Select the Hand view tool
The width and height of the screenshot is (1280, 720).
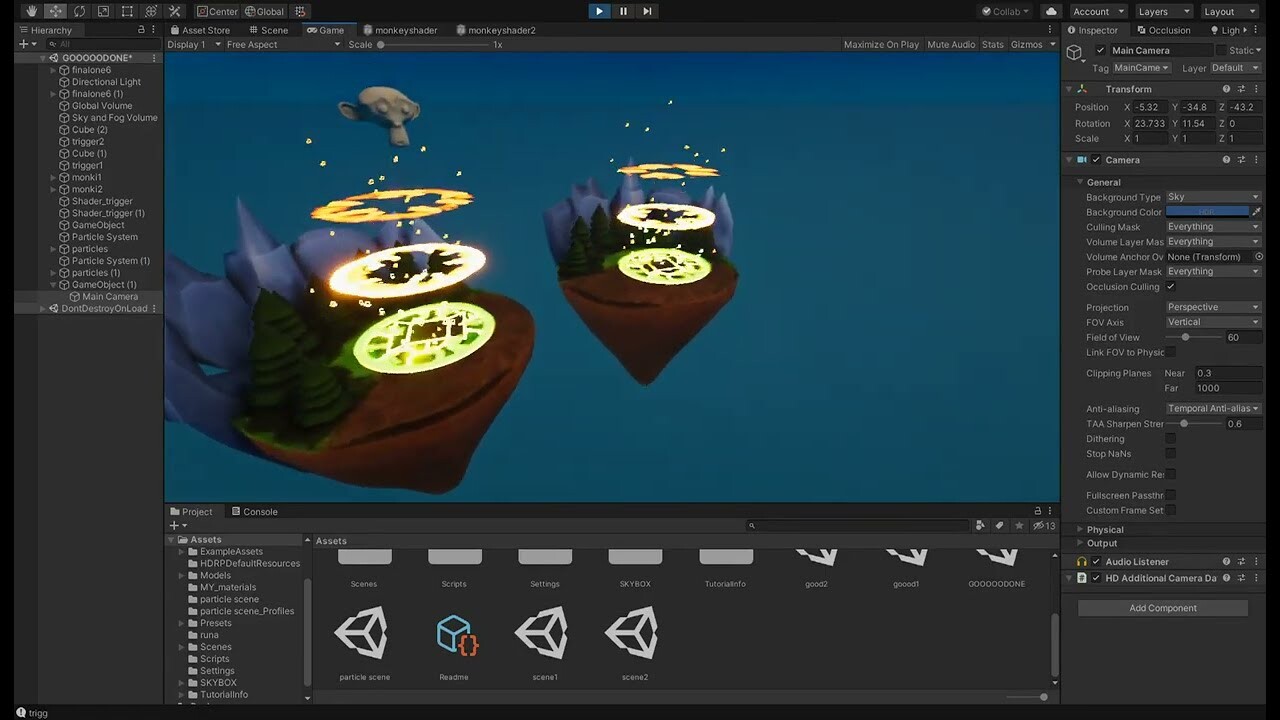[x=32, y=11]
